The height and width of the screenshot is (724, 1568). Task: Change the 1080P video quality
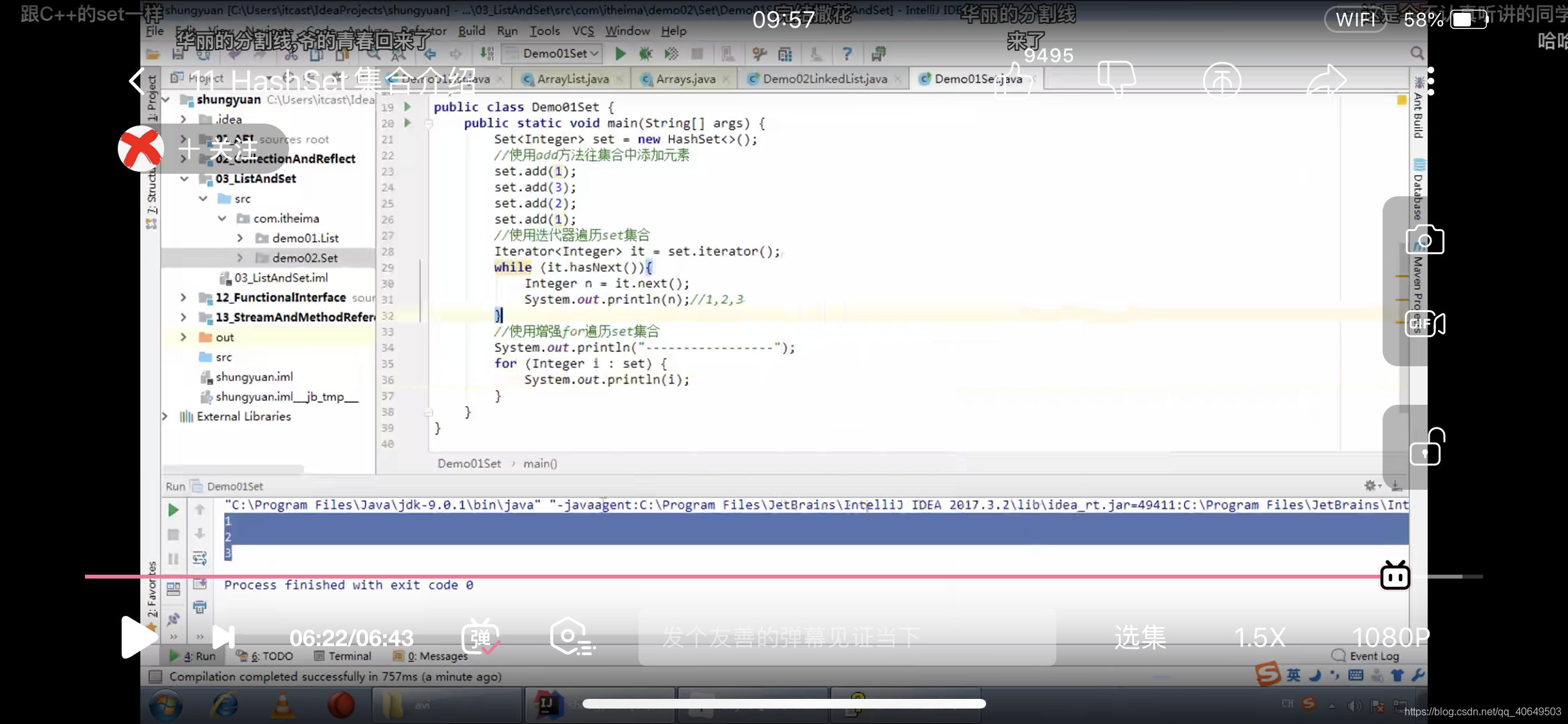click(x=1390, y=637)
